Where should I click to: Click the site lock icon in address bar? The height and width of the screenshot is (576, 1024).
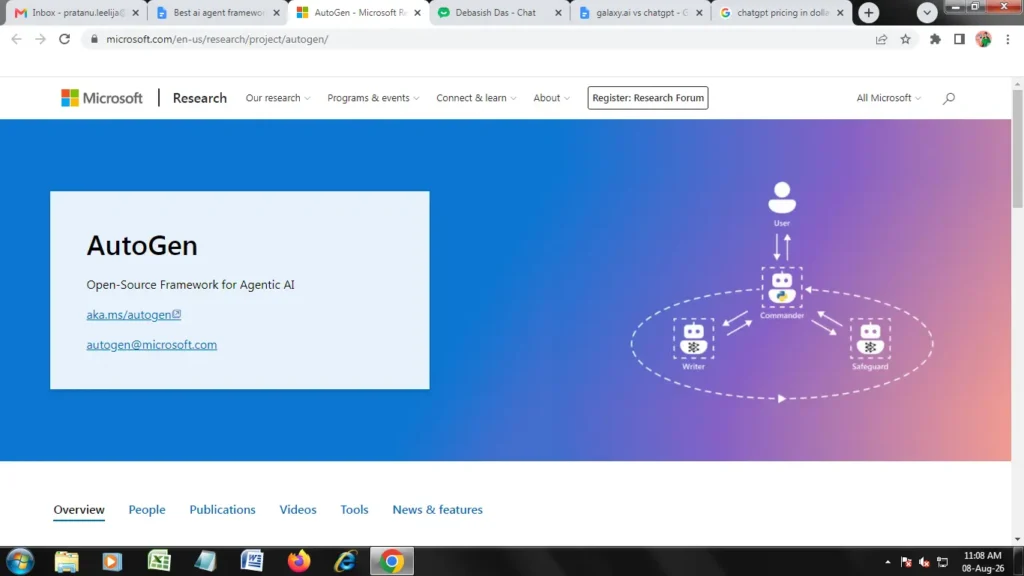click(x=94, y=39)
